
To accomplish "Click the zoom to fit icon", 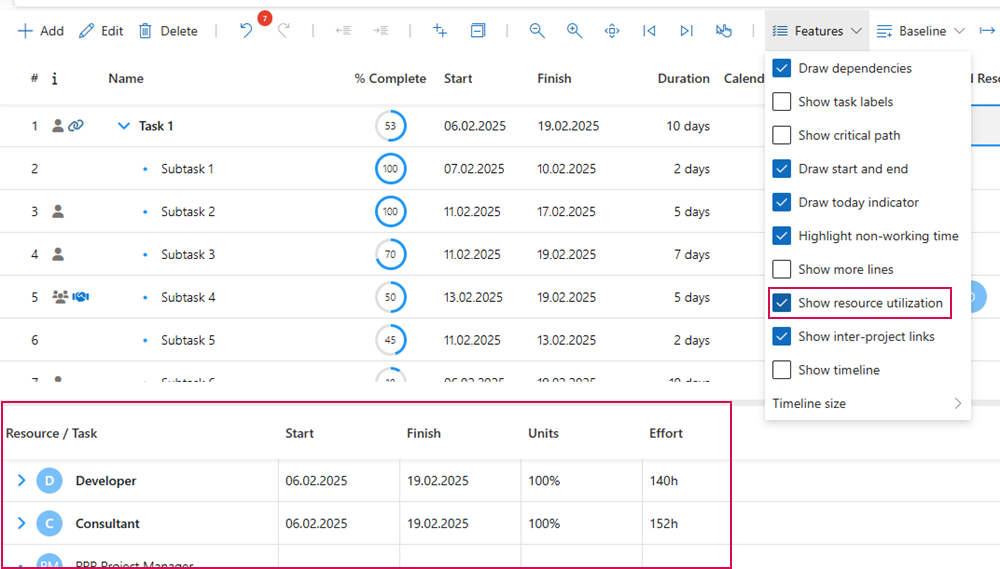I will pos(612,31).
